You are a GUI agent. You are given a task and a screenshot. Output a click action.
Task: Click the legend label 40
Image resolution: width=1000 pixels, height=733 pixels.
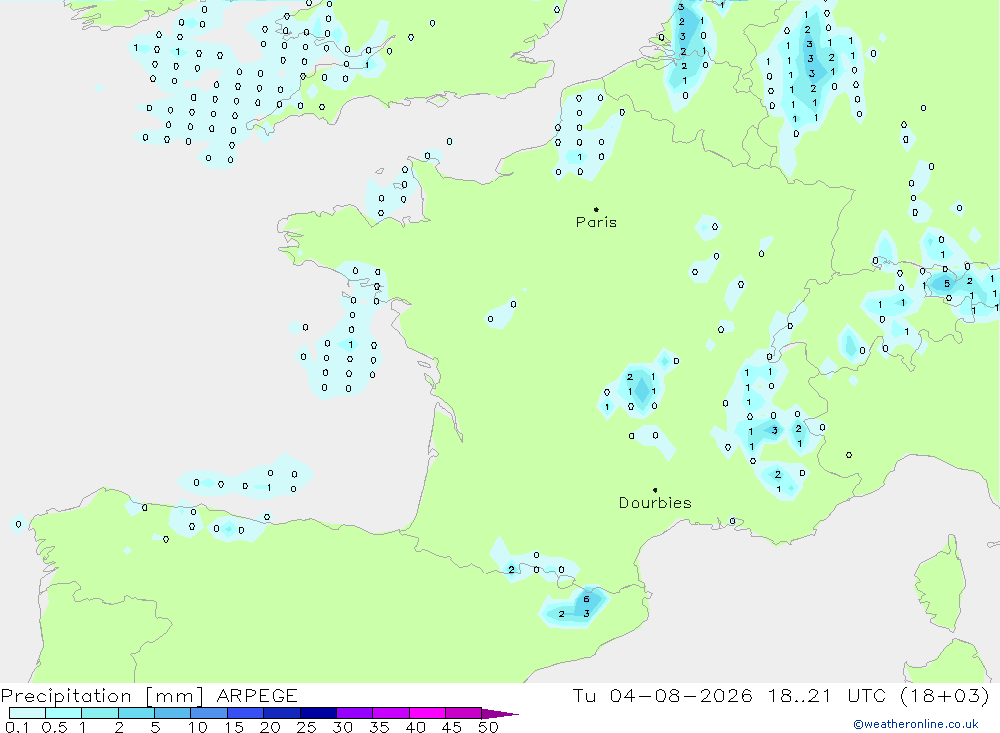pyautogui.click(x=416, y=727)
